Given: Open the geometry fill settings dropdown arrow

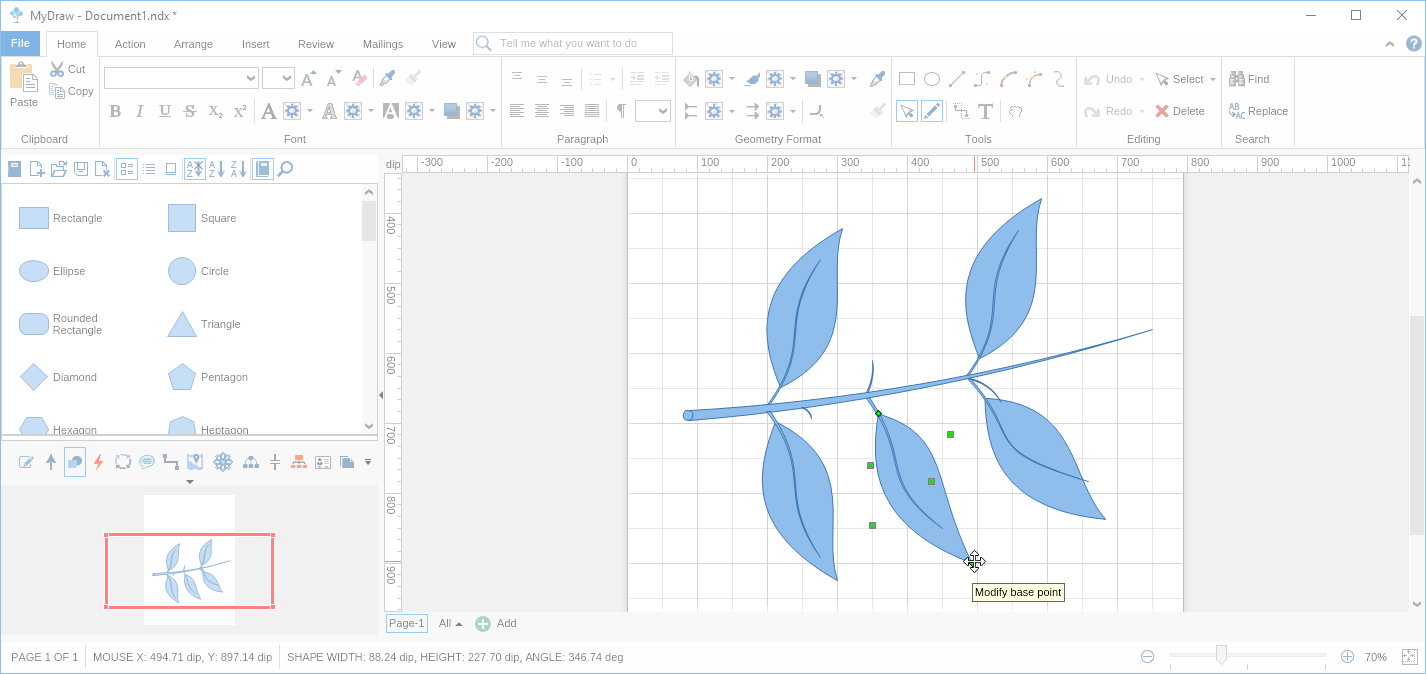Looking at the screenshot, I should 732,79.
